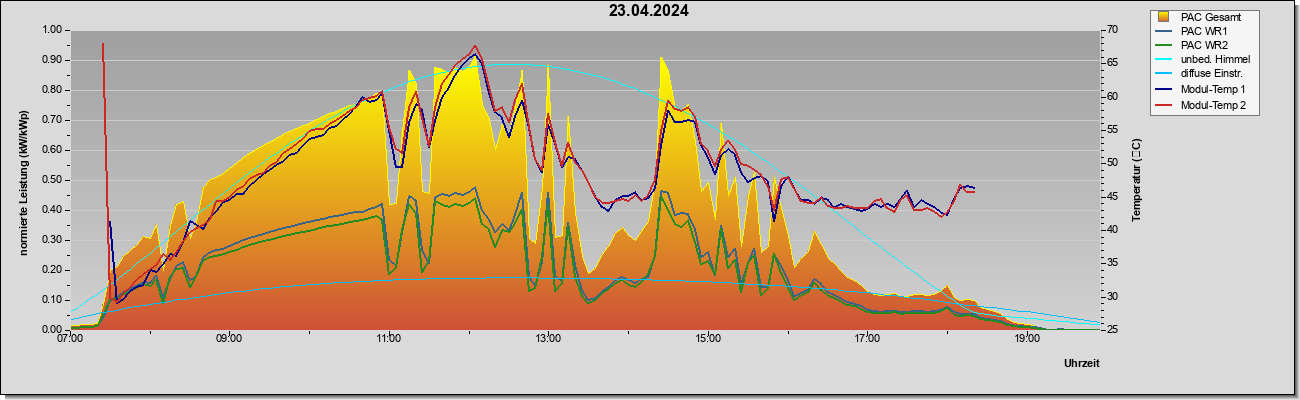Click the PAC Gesamt legend swatch

pos(1164,17)
